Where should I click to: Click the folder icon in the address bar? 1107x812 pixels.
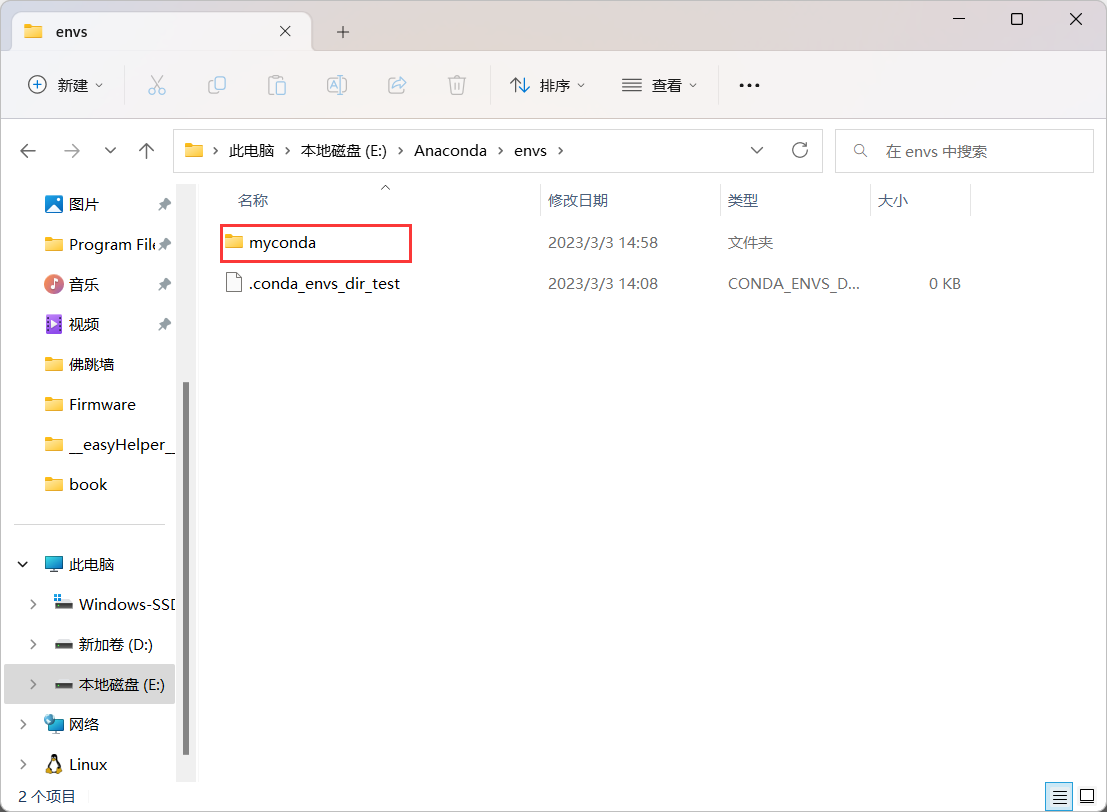click(193, 150)
